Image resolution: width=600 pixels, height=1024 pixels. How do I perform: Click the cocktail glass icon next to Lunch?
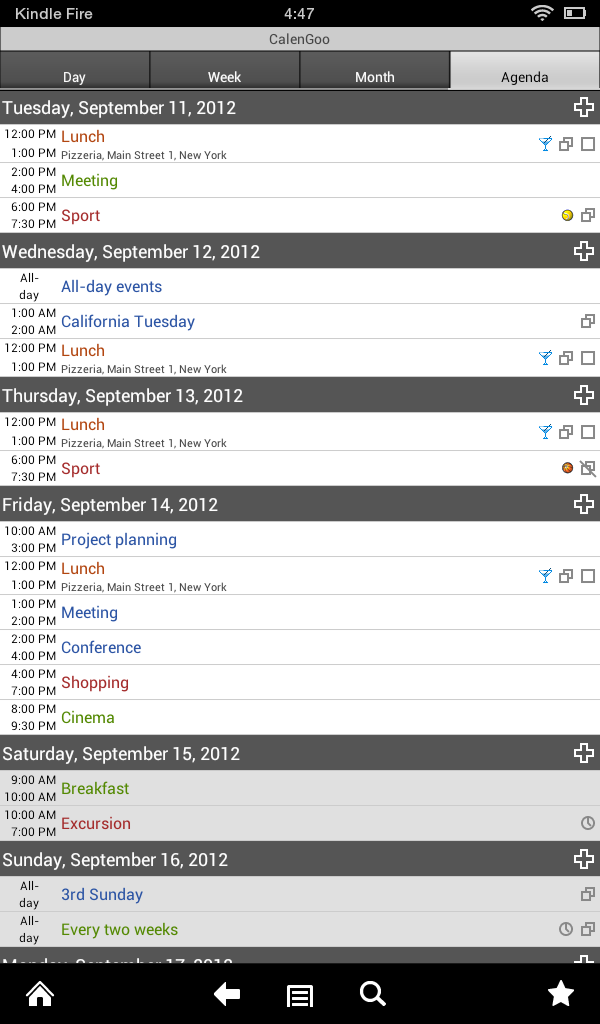545,143
